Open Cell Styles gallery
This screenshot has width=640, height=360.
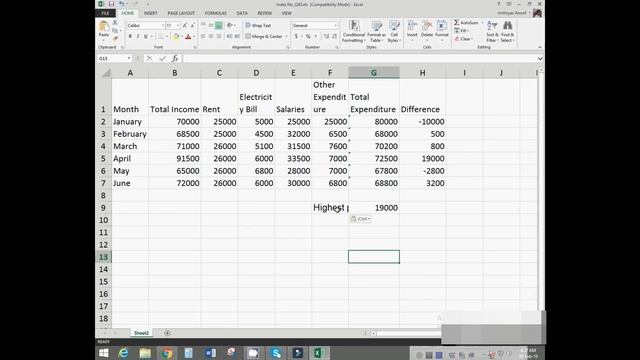[x=393, y=31]
